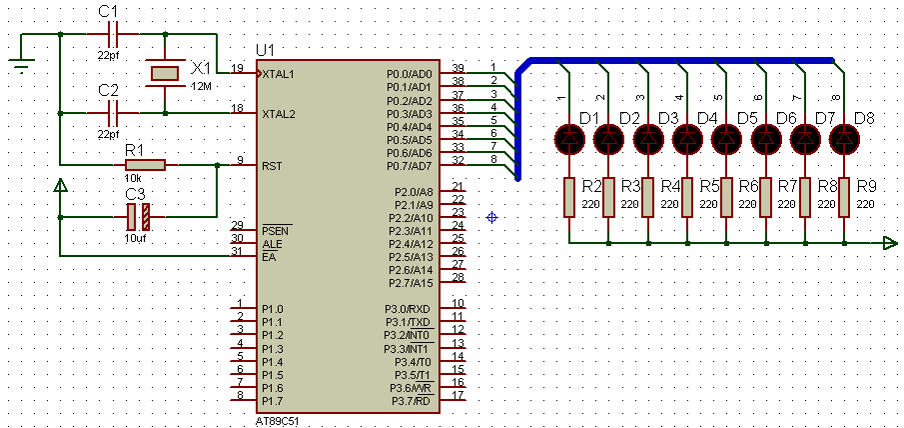The image size is (904, 428).
Task: Click the 12M crystal value
Action: 201,86
